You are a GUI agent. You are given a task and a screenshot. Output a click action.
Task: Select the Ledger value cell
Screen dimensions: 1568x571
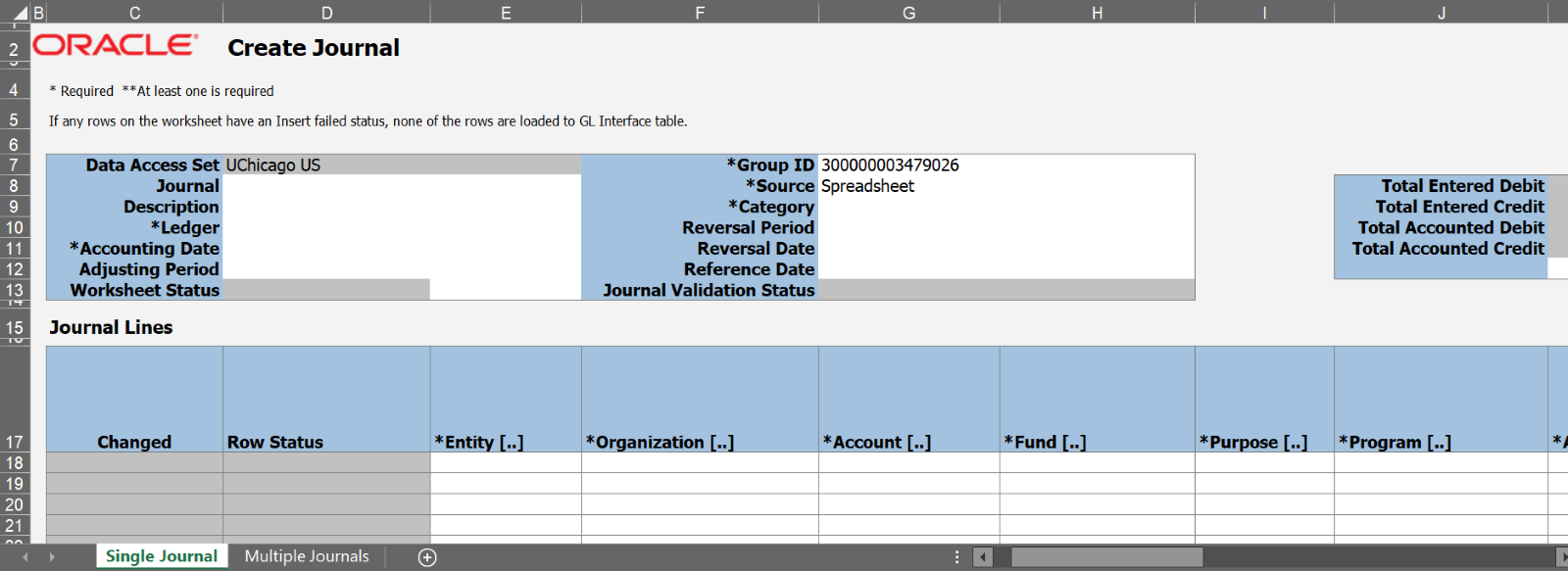[402, 227]
